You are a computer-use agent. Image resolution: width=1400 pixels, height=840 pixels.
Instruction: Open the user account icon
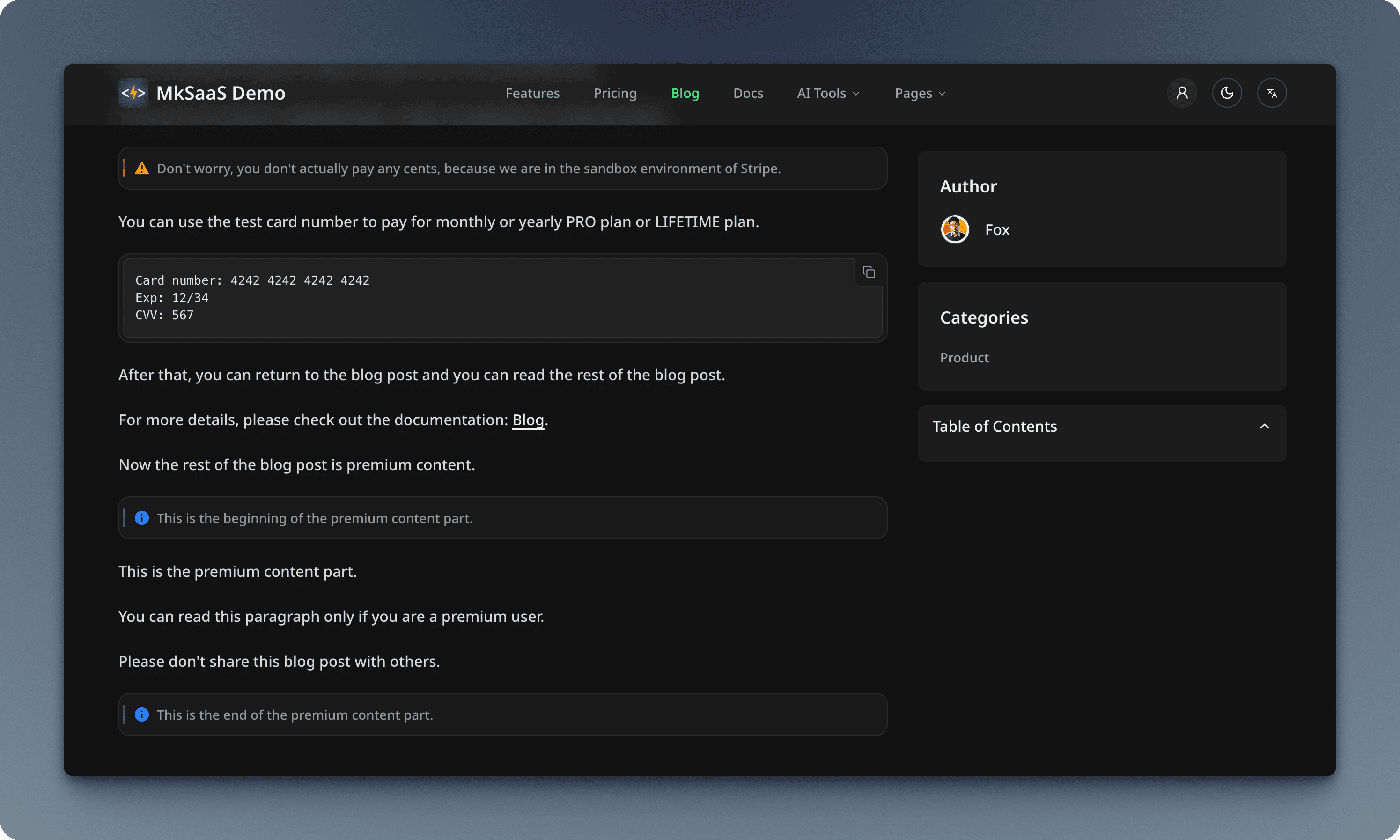tap(1181, 93)
